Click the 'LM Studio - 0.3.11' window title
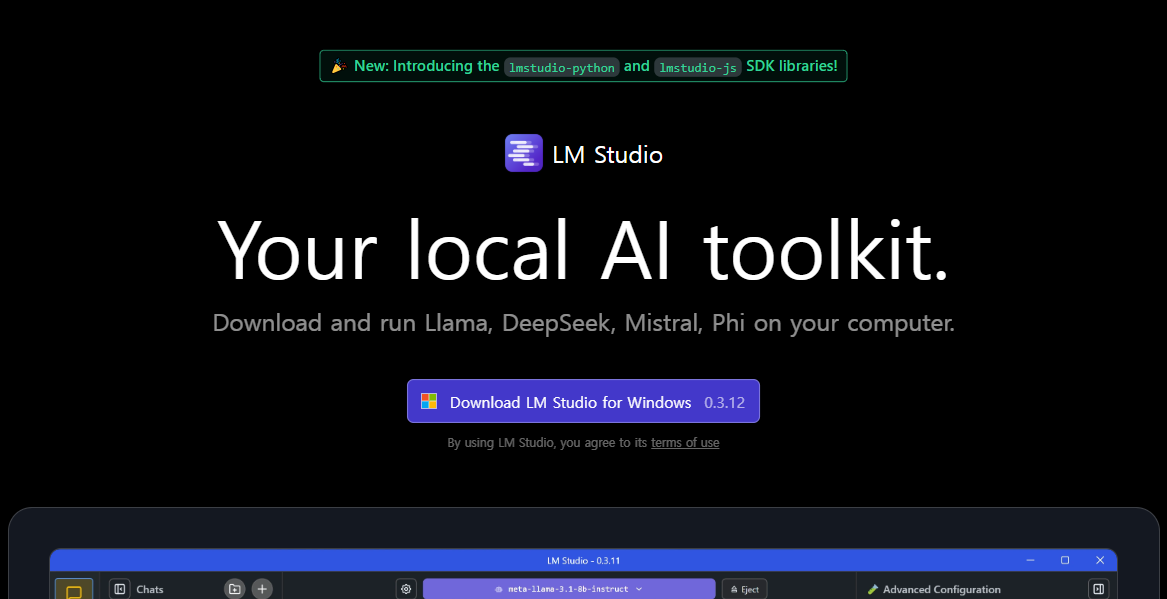Screen dimensions: 1167x599 pos(583,560)
